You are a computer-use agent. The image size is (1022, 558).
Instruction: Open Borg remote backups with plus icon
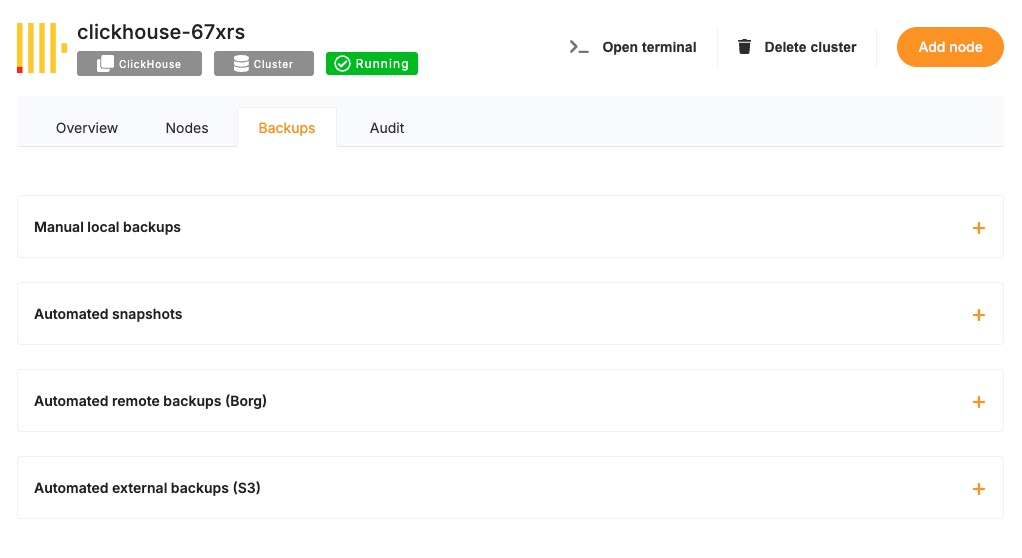978,402
